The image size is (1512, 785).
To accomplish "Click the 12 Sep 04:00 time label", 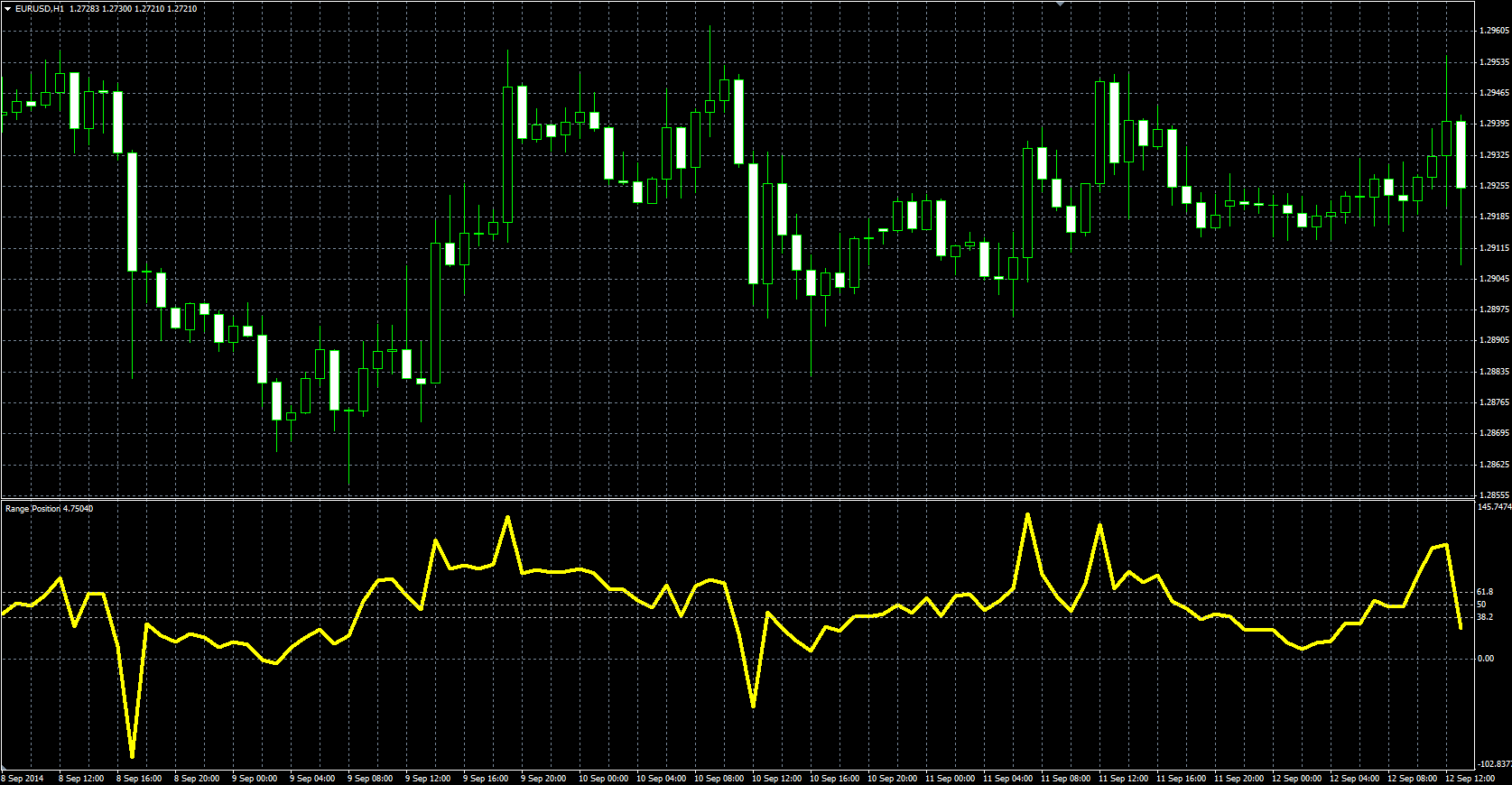I will 1354,778.
